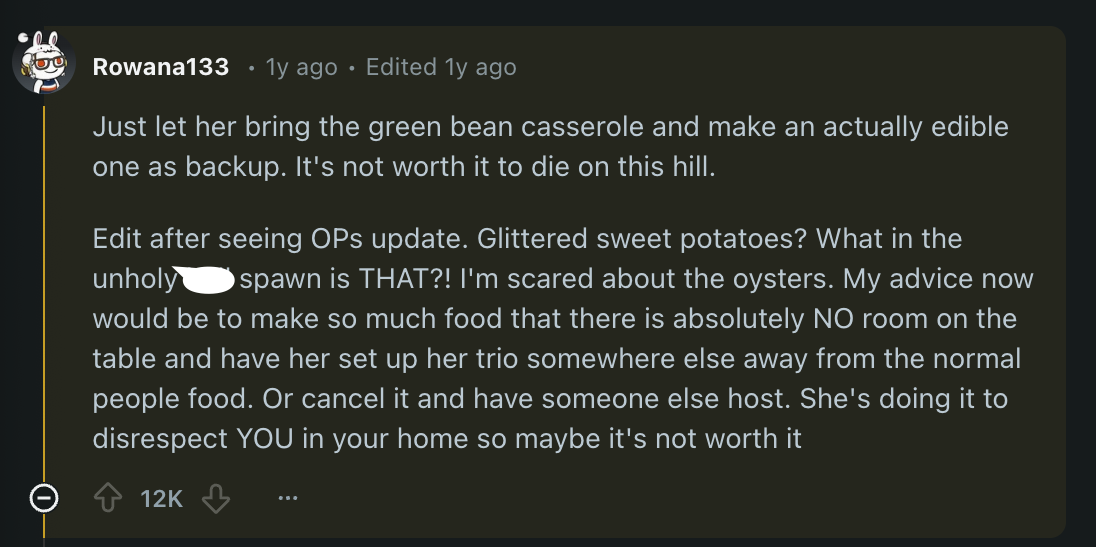The width and height of the screenshot is (1096, 547).
Task: Click the capitalized word "YOU" in last line
Action: (264, 439)
